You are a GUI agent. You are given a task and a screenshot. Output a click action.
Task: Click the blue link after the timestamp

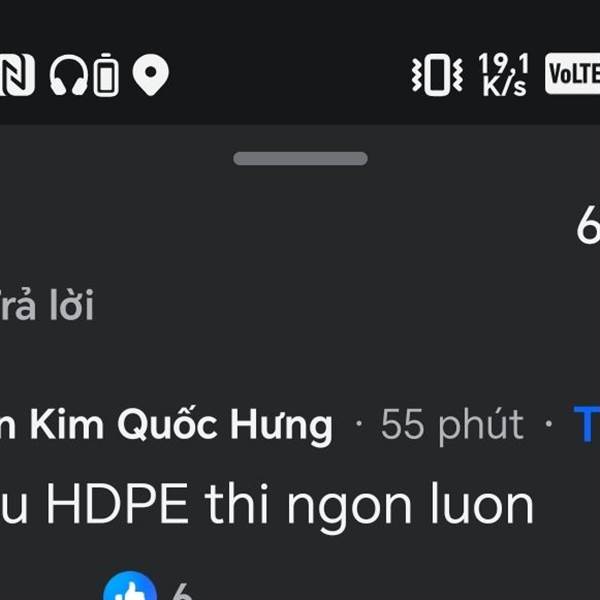pos(586,424)
